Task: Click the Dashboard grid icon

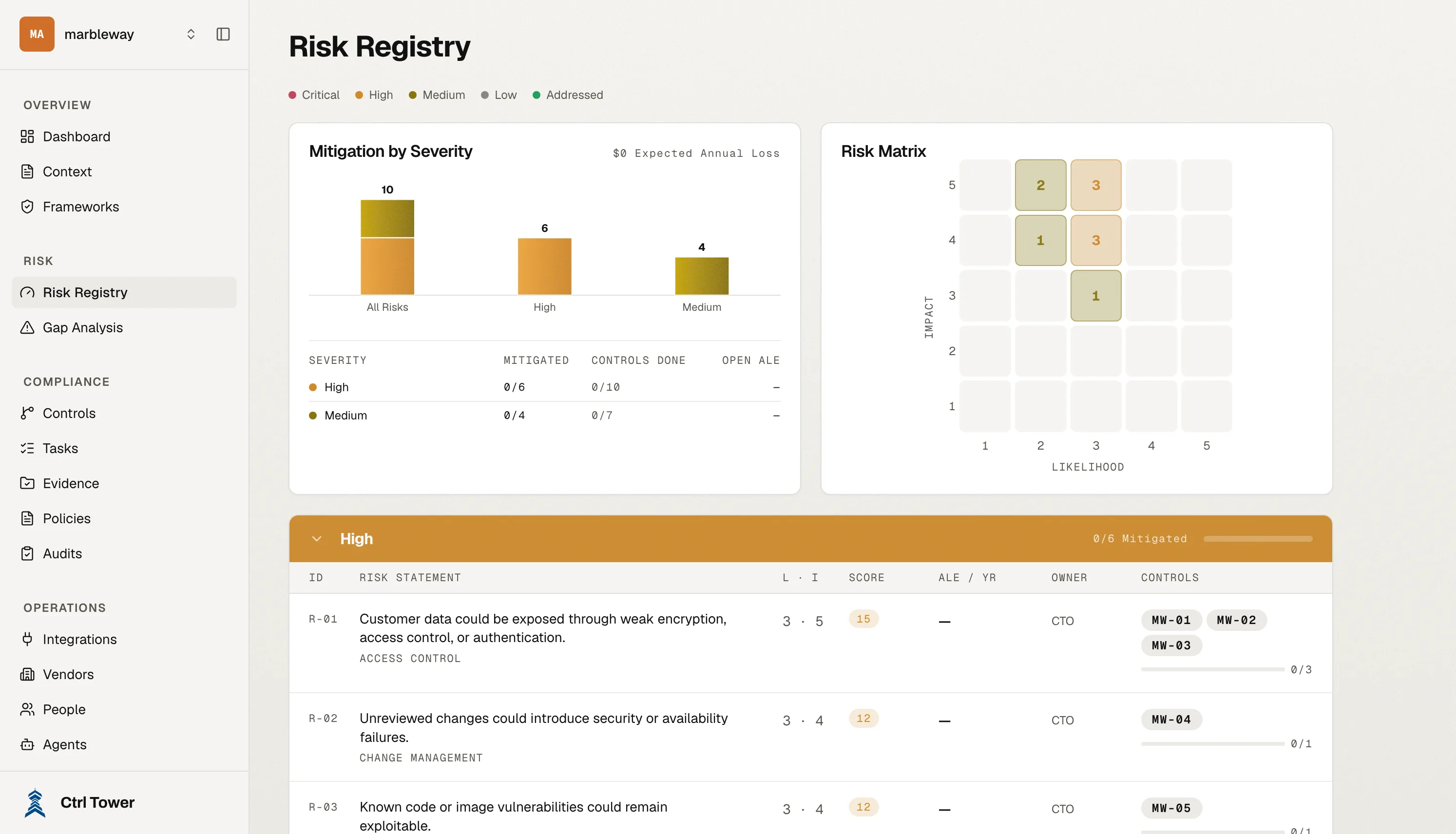Action: click(27, 136)
